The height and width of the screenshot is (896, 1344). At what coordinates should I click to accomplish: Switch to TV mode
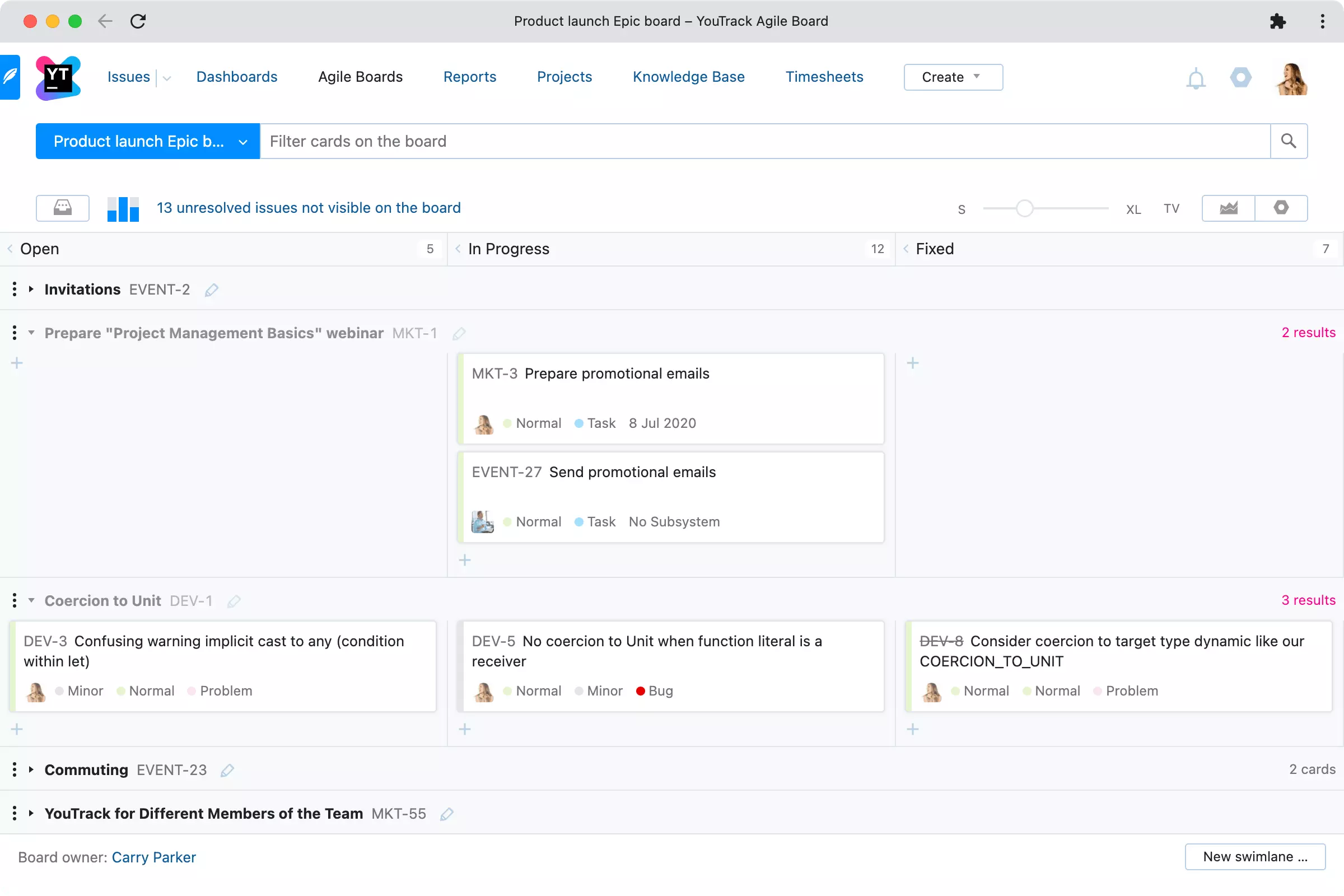pyautogui.click(x=1172, y=208)
